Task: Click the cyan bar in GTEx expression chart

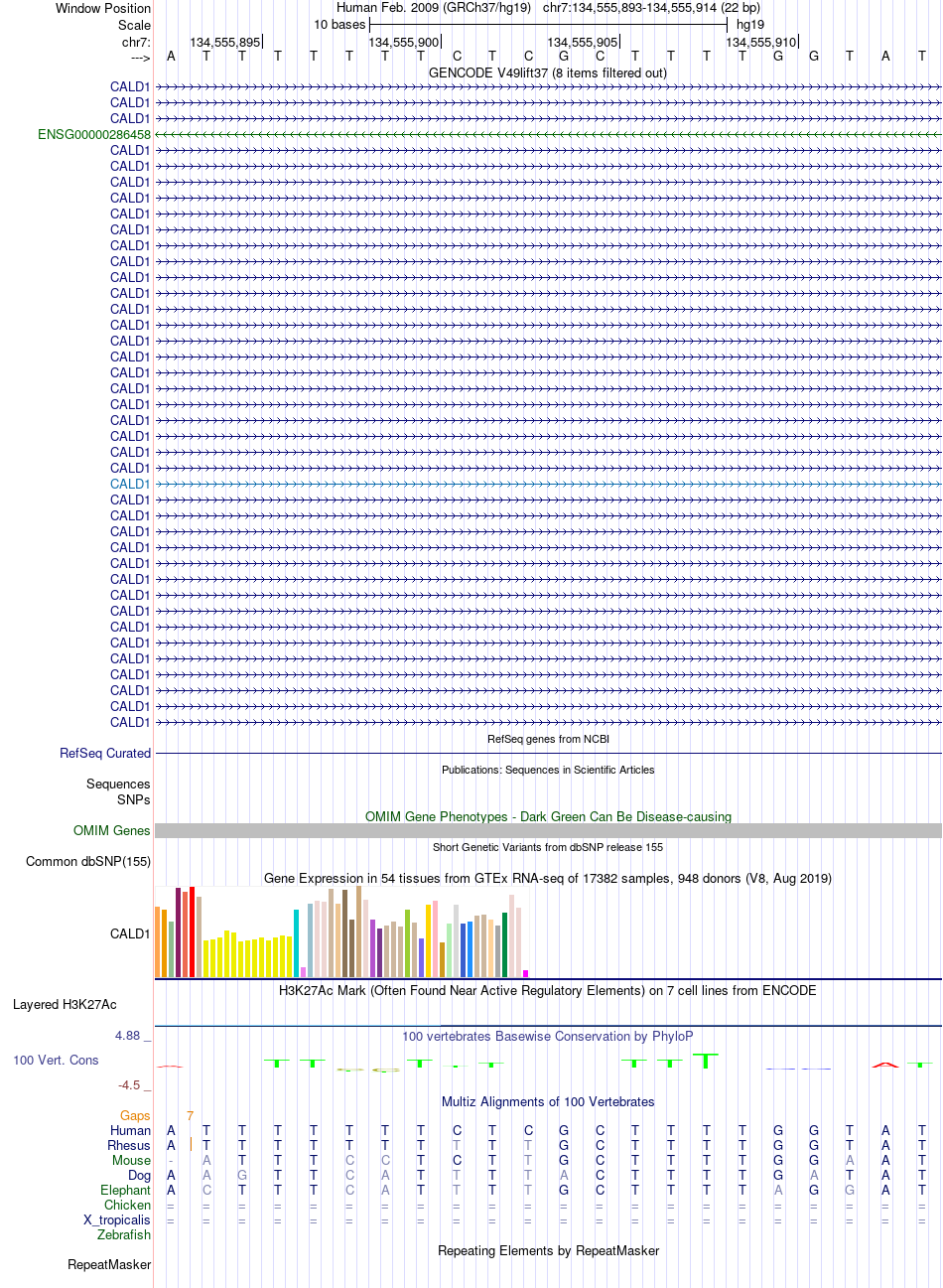Action: coord(296,942)
